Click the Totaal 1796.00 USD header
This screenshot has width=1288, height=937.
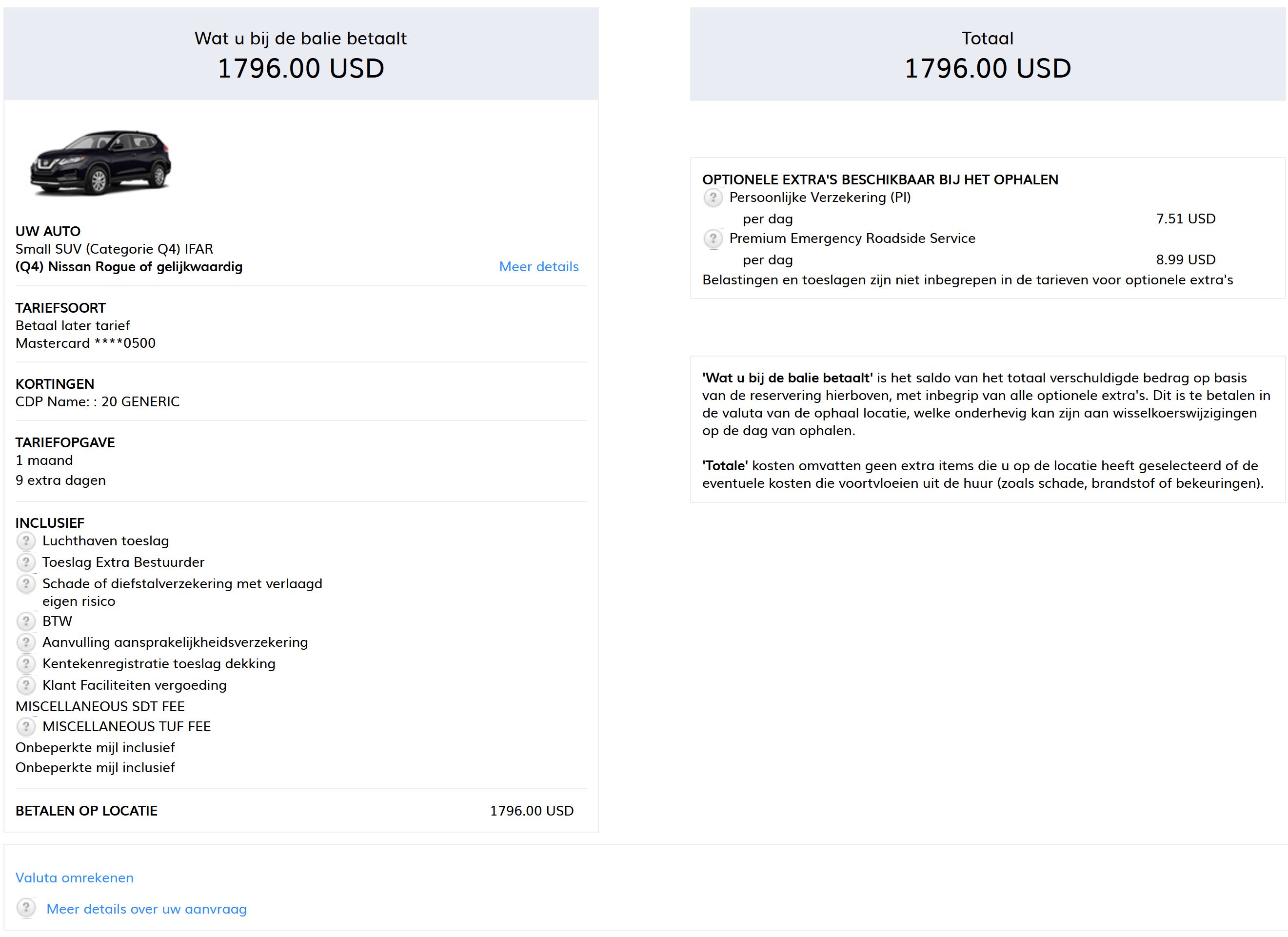[x=987, y=55]
